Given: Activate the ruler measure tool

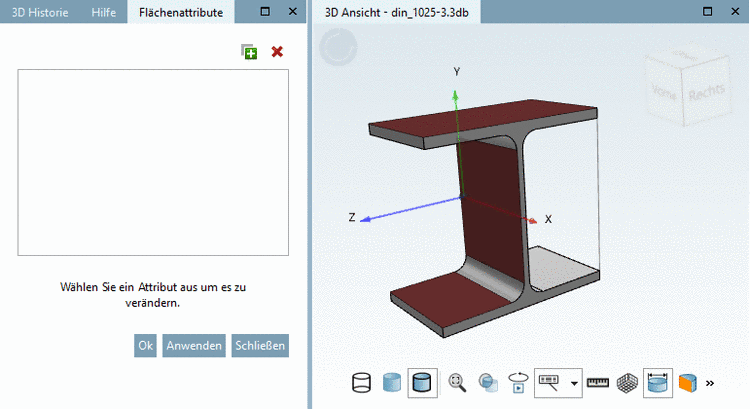Looking at the screenshot, I should click(598, 383).
